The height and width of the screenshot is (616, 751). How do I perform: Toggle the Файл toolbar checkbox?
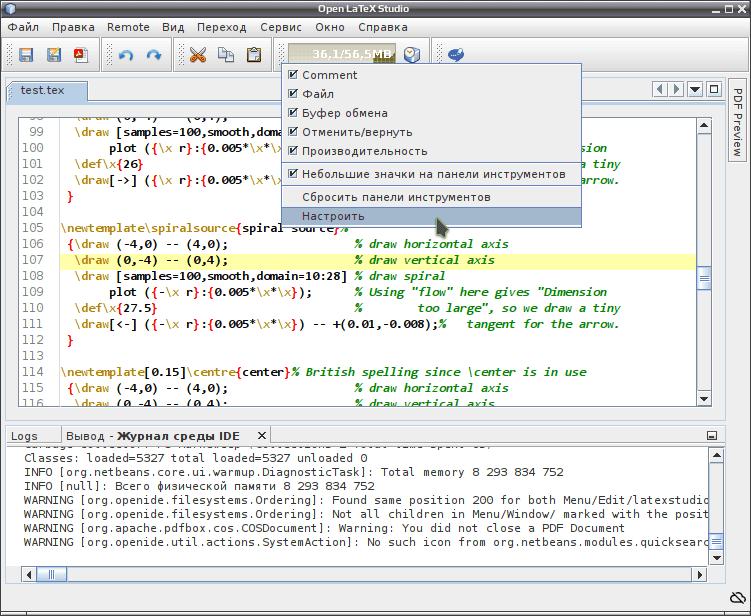click(x=293, y=94)
